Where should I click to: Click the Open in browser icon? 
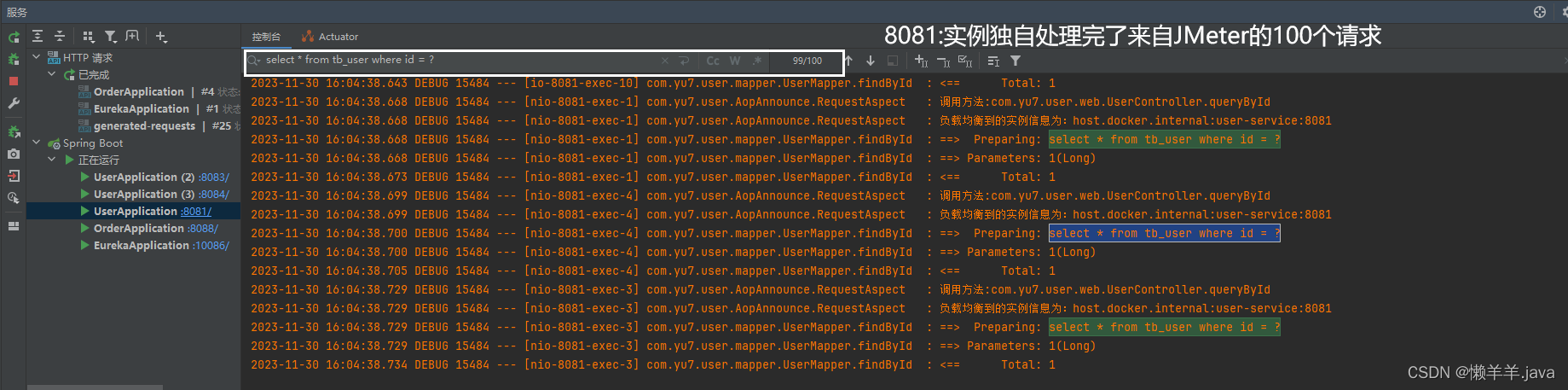[x=14, y=198]
